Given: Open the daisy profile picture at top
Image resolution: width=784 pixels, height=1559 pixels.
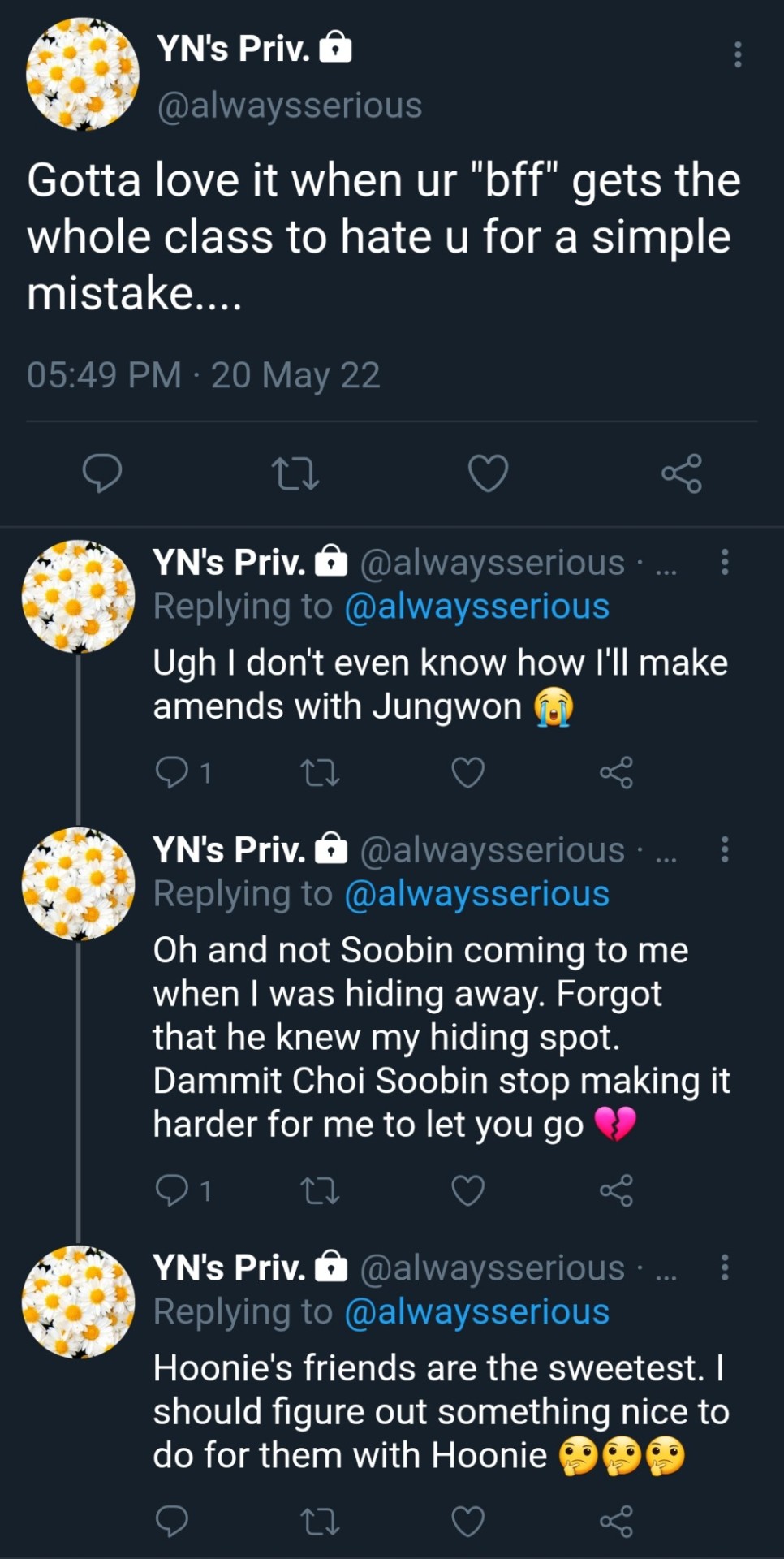Looking at the screenshot, I should [x=82, y=74].
